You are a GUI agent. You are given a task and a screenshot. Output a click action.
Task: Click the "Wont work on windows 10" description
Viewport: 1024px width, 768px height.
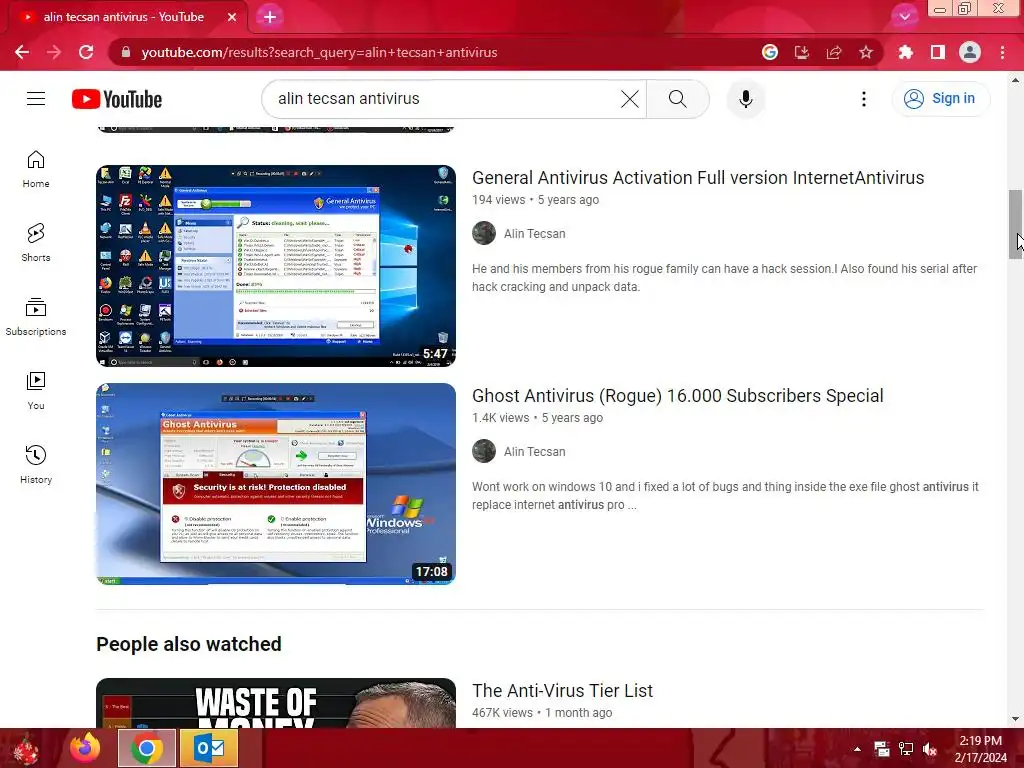726,496
